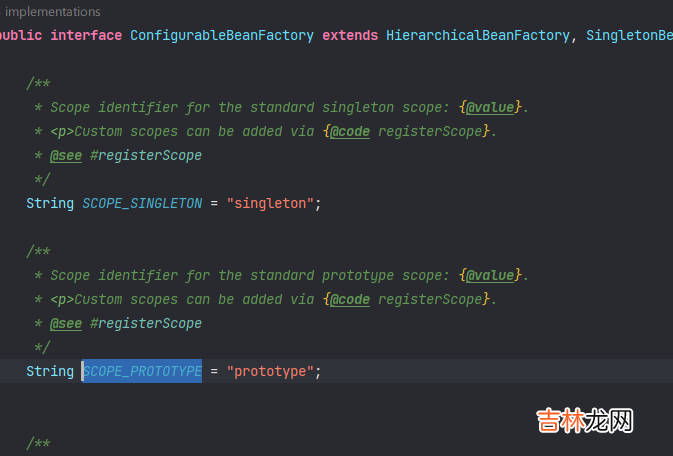Click @code registerScope in singleton Javadoc

tap(409, 131)
